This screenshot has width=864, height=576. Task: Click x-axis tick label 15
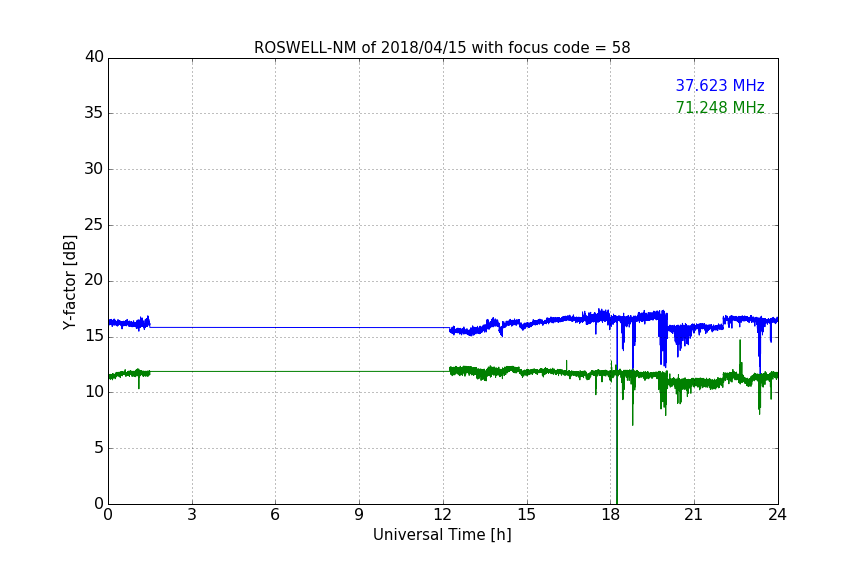pos(526,515)
